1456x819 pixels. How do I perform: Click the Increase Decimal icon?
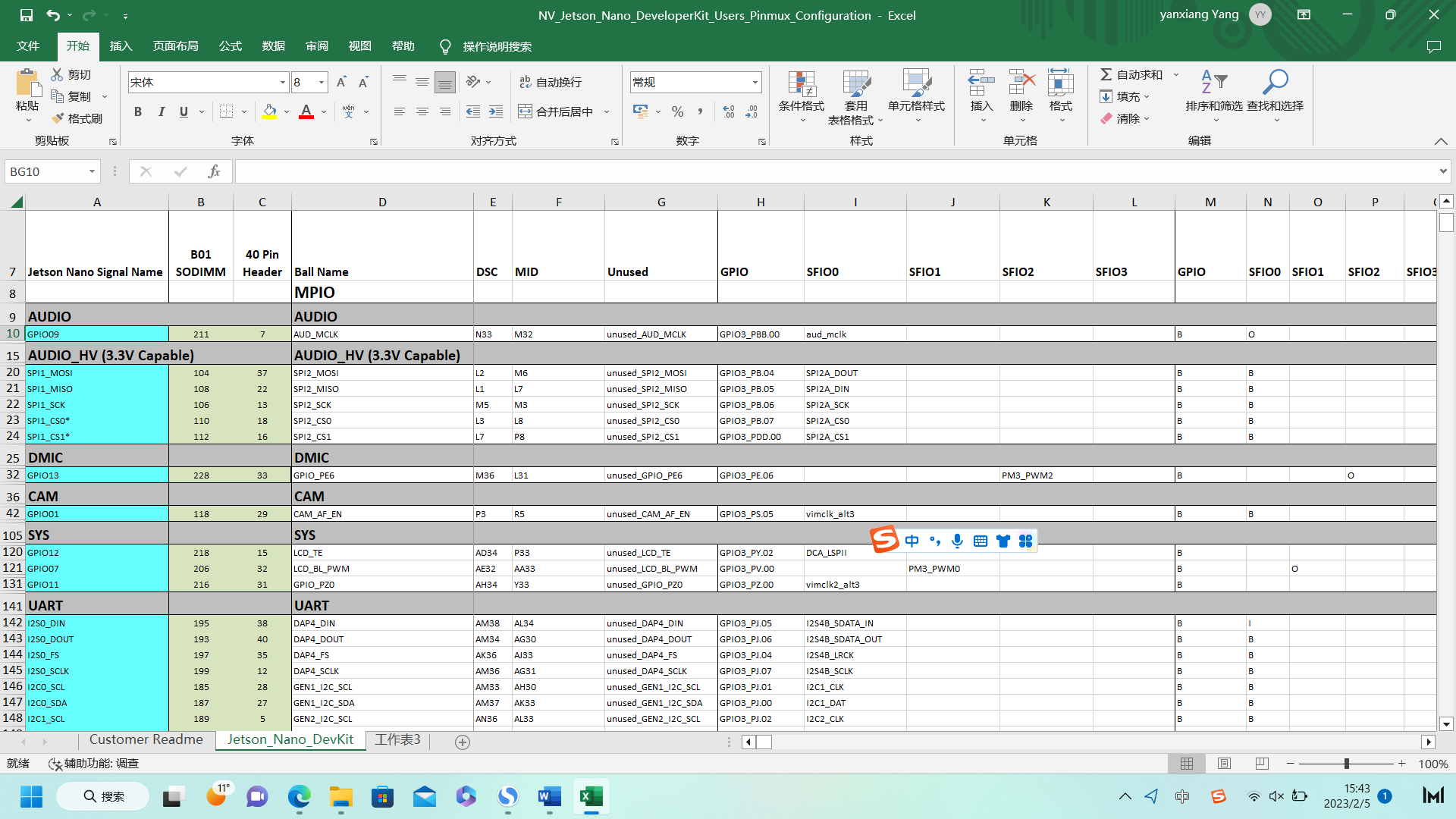[x=728, y=111]
